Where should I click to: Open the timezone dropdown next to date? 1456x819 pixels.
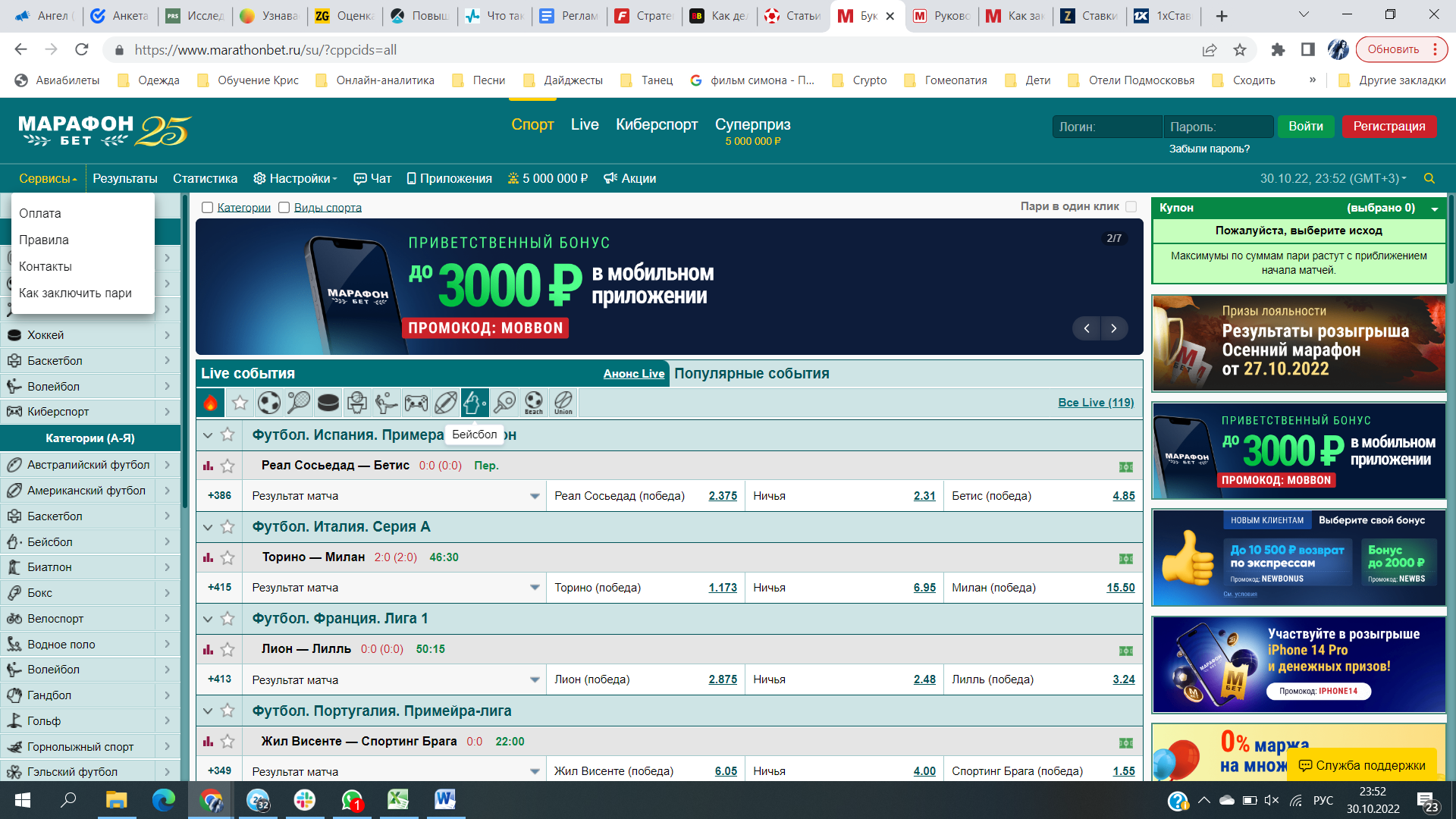coord(1404,178)
